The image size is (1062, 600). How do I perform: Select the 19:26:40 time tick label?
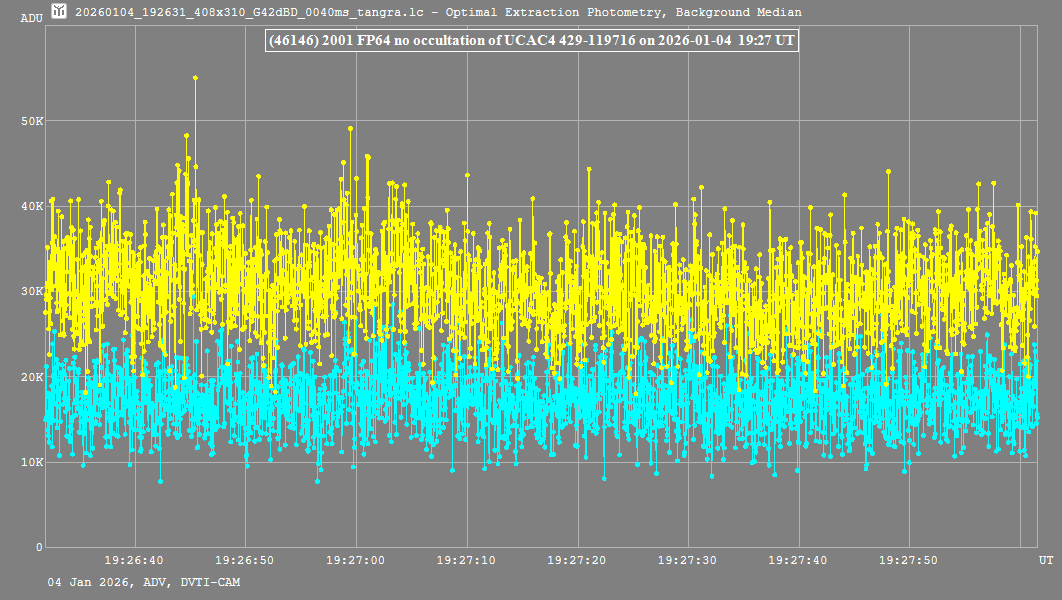coord(134,561)
